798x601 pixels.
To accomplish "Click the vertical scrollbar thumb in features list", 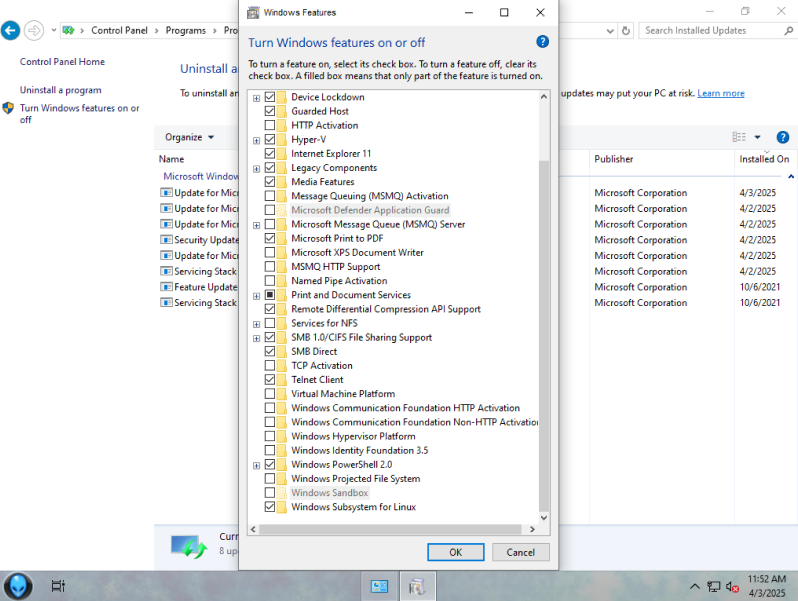I will coord(544,336).
